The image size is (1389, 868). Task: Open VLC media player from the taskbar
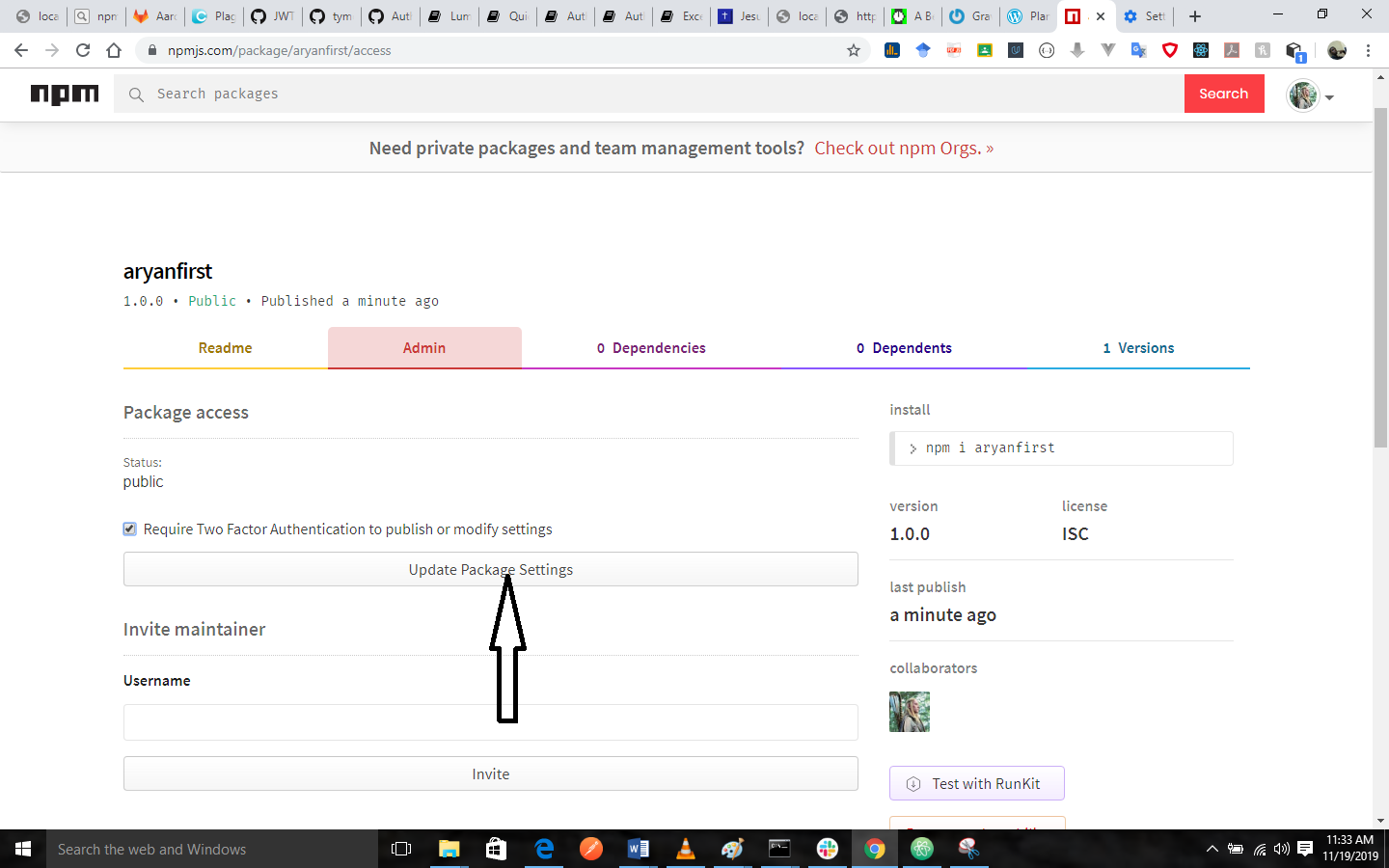click(x=685, y=849)
